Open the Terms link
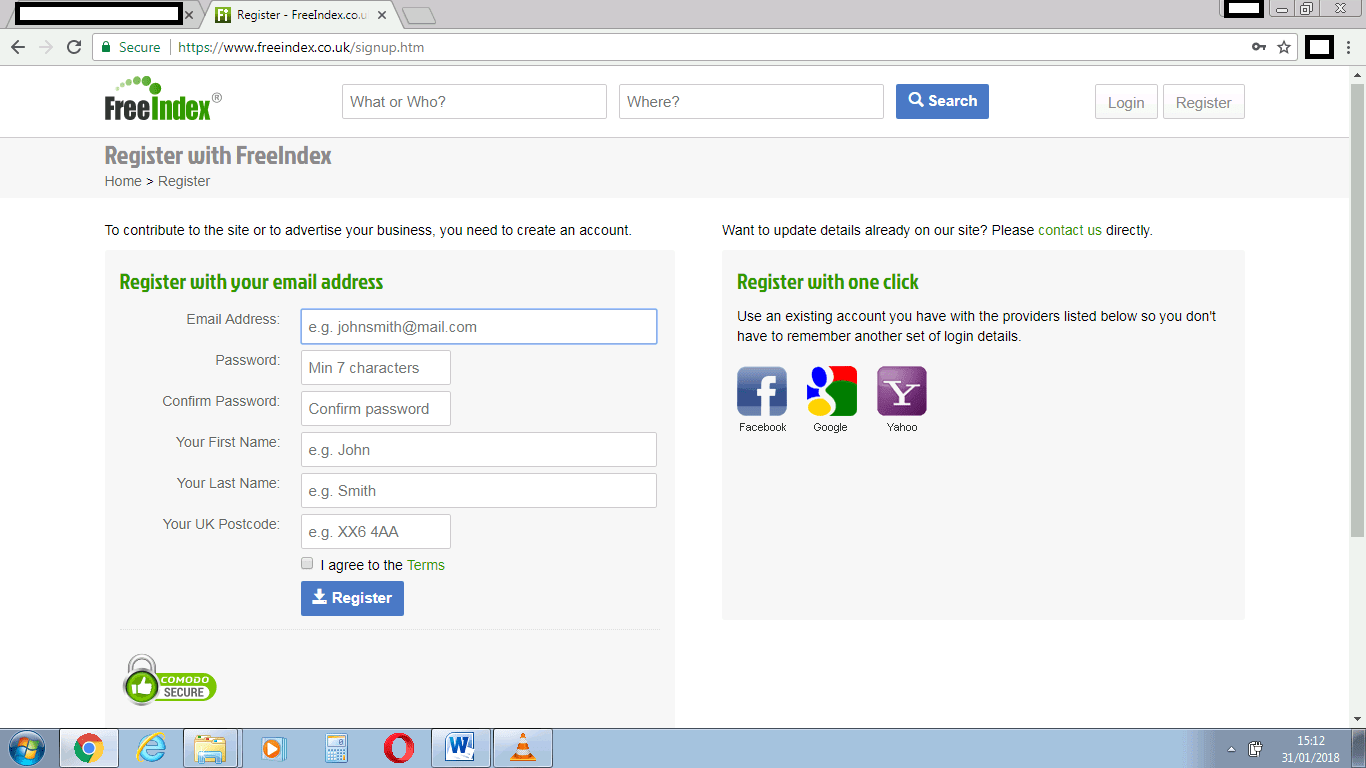1366x768 pixels. (424, 564)
